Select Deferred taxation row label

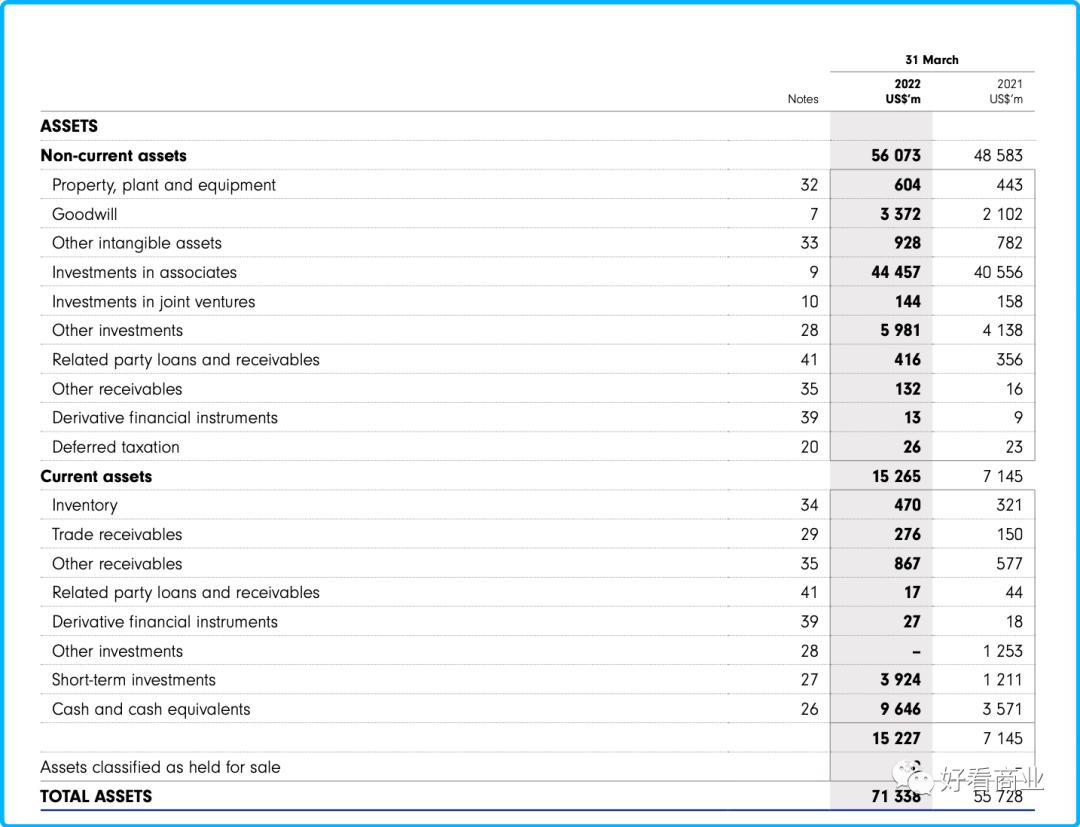(x=116, y=448)
